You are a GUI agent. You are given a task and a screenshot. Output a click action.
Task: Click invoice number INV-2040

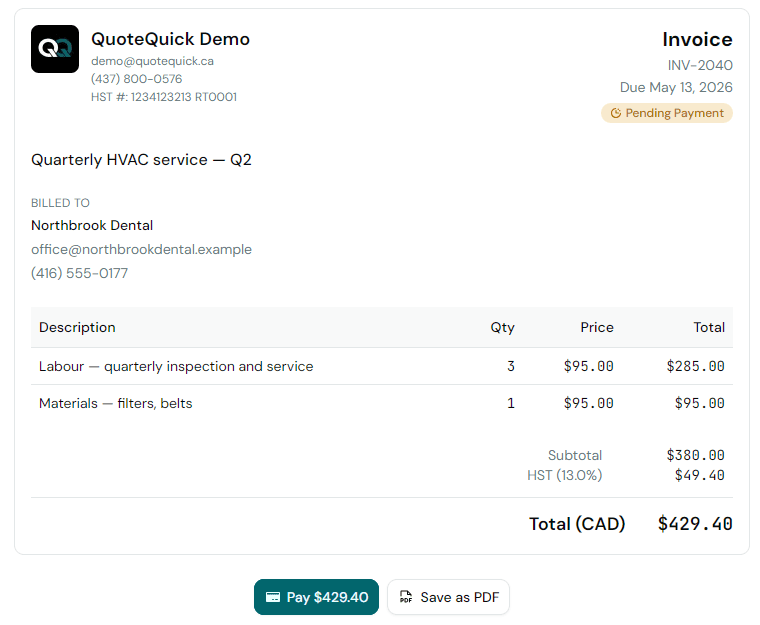700,65
